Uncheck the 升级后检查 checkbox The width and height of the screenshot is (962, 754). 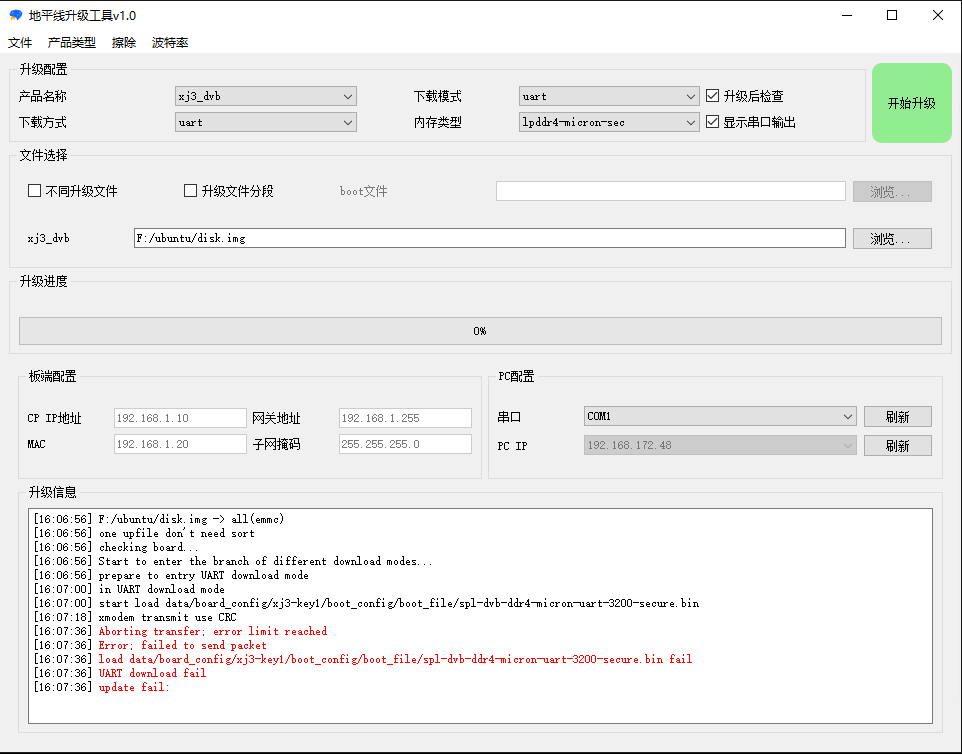pos(713,96)
